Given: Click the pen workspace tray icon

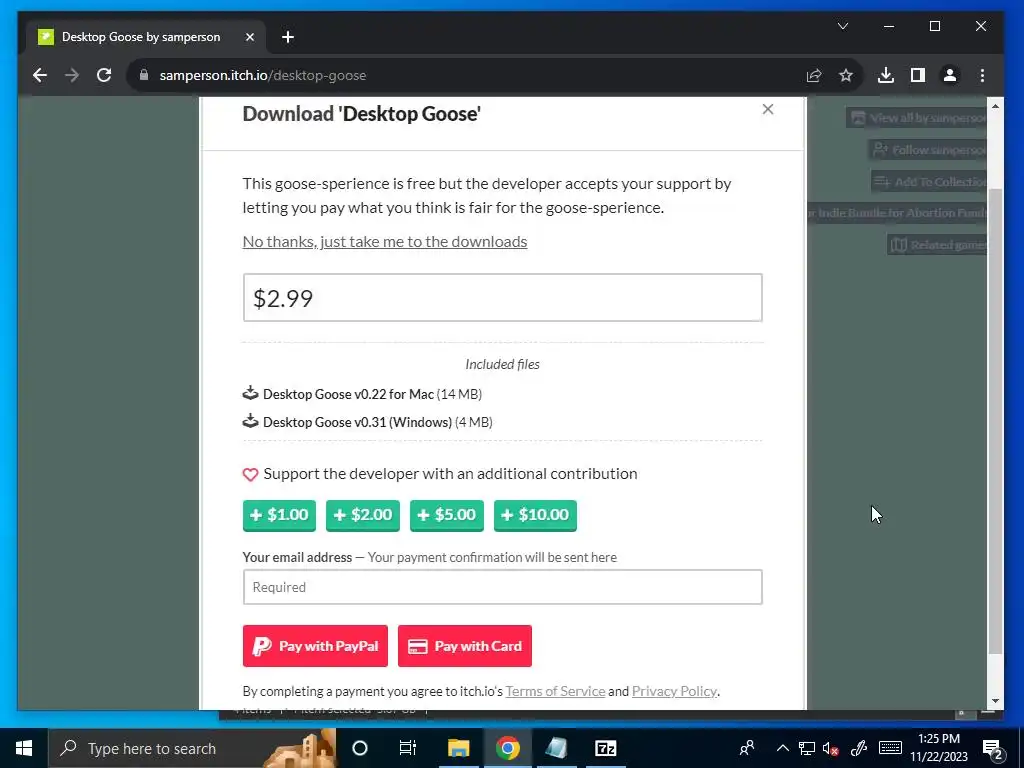Looking at the screenshot, I should pyautogui.click(x=859, y=748).
